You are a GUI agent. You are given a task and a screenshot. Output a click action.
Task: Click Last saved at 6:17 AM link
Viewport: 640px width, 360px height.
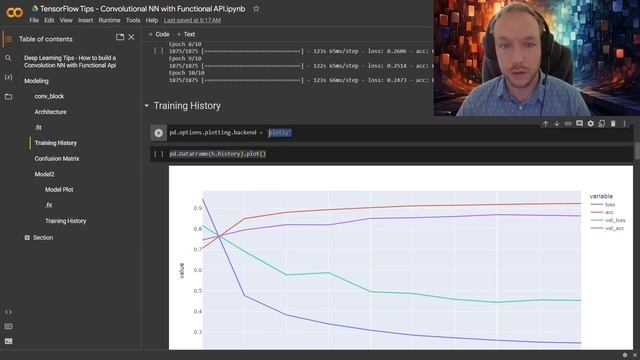(192, 20)
